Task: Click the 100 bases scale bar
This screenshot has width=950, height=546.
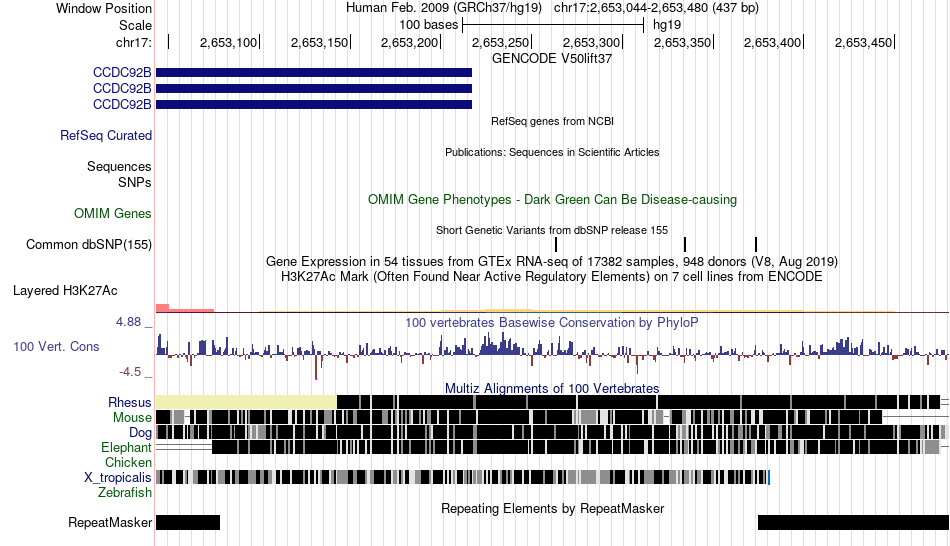Action: [553, 25]
